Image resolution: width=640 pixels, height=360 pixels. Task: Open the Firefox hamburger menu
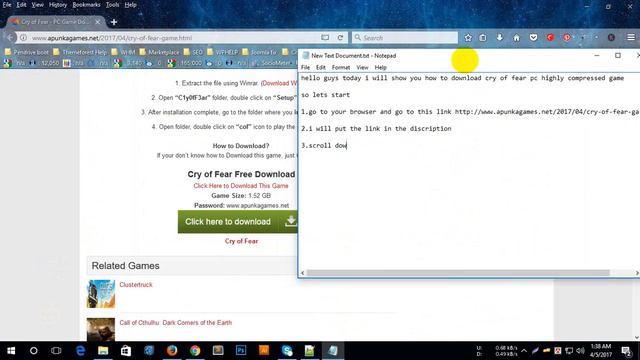(631, 37)
